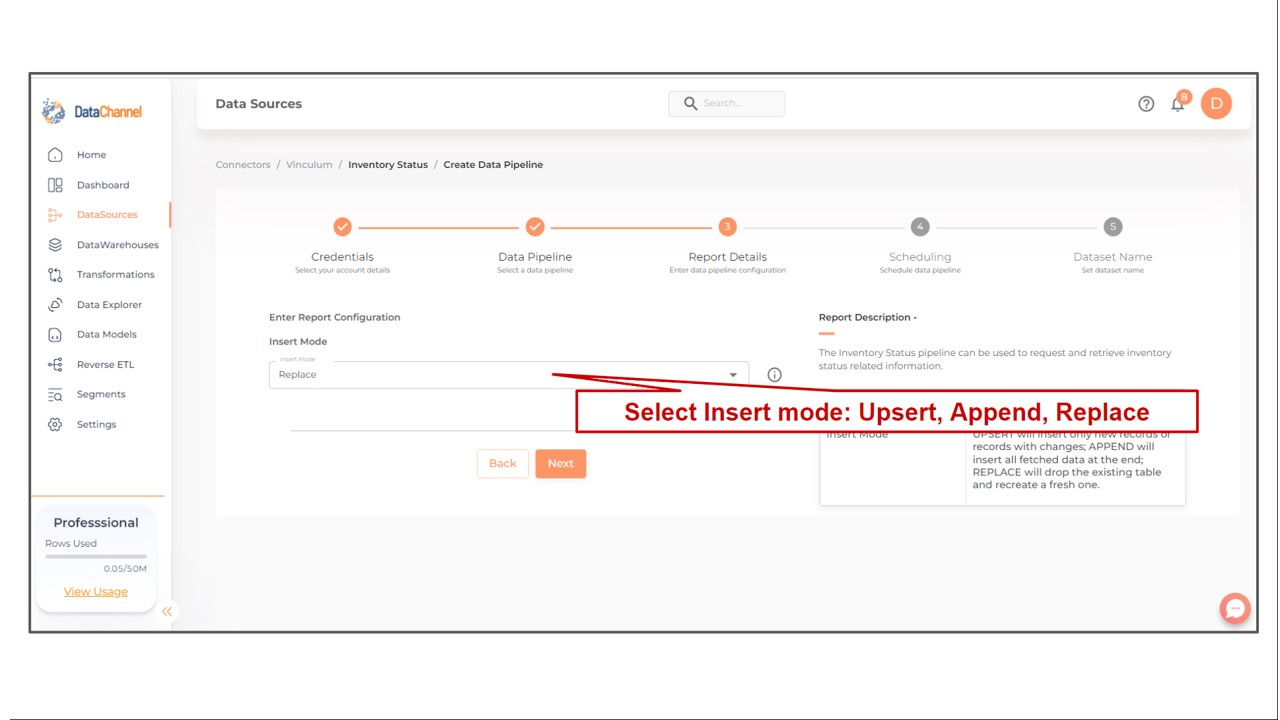Click the Report Details step label
The image size is (1280, 720).
(x=727, y=257)
